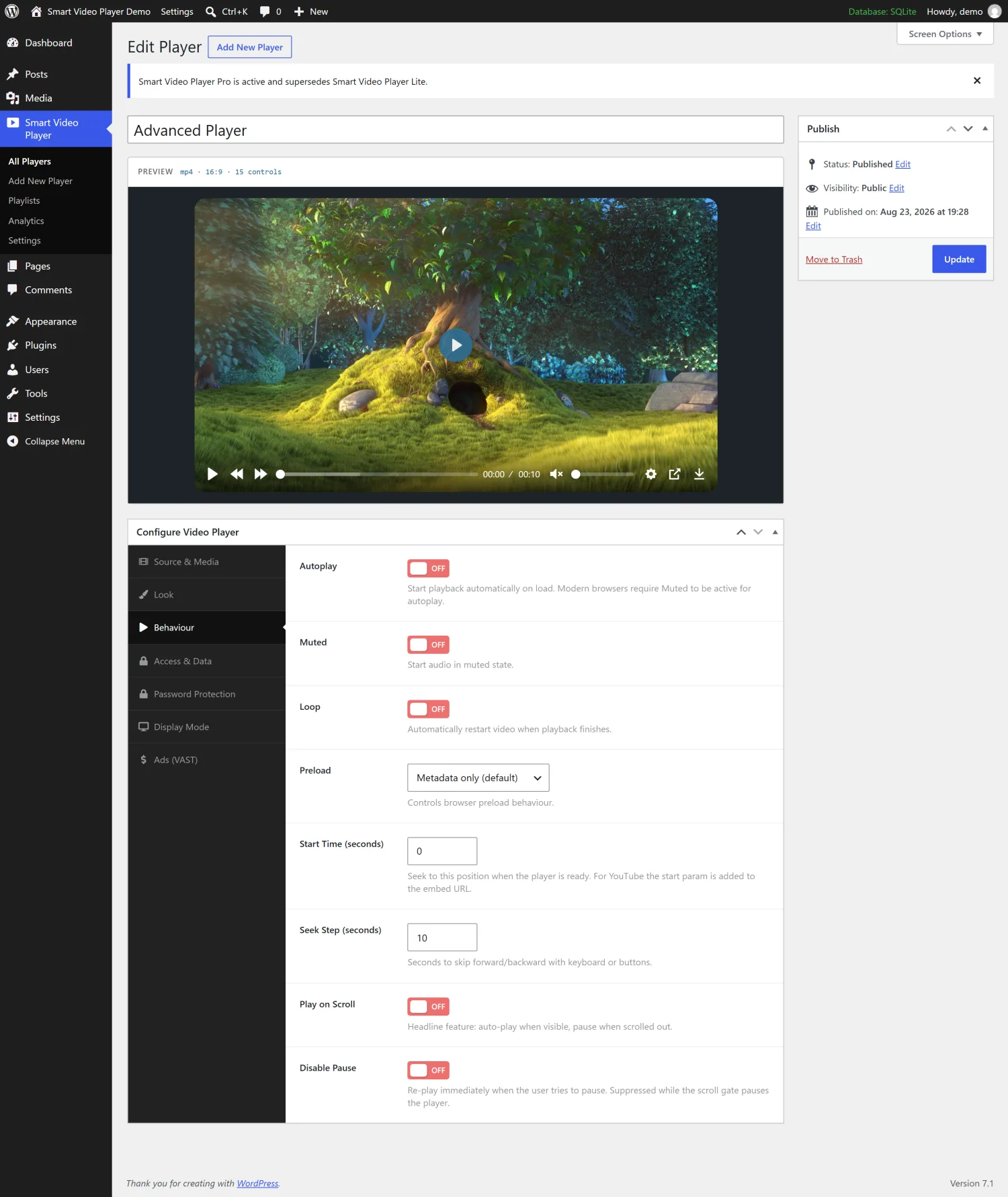This screenshot has width=1008, height=1197.
Task: Move this player to trash
Action: coord(834,259)
